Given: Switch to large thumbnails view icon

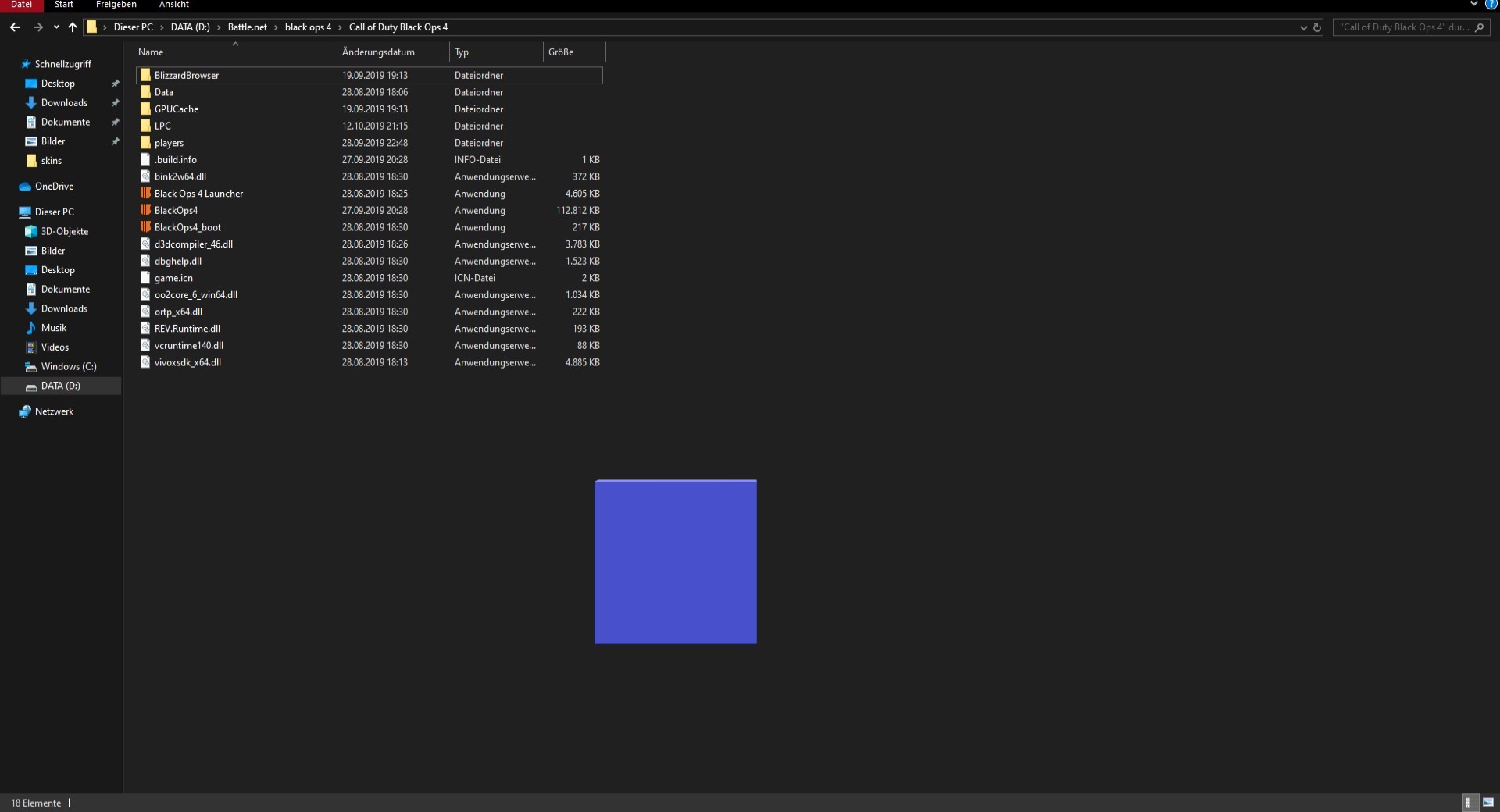Looking at the screenshot, I should (x=1488, y=803).
